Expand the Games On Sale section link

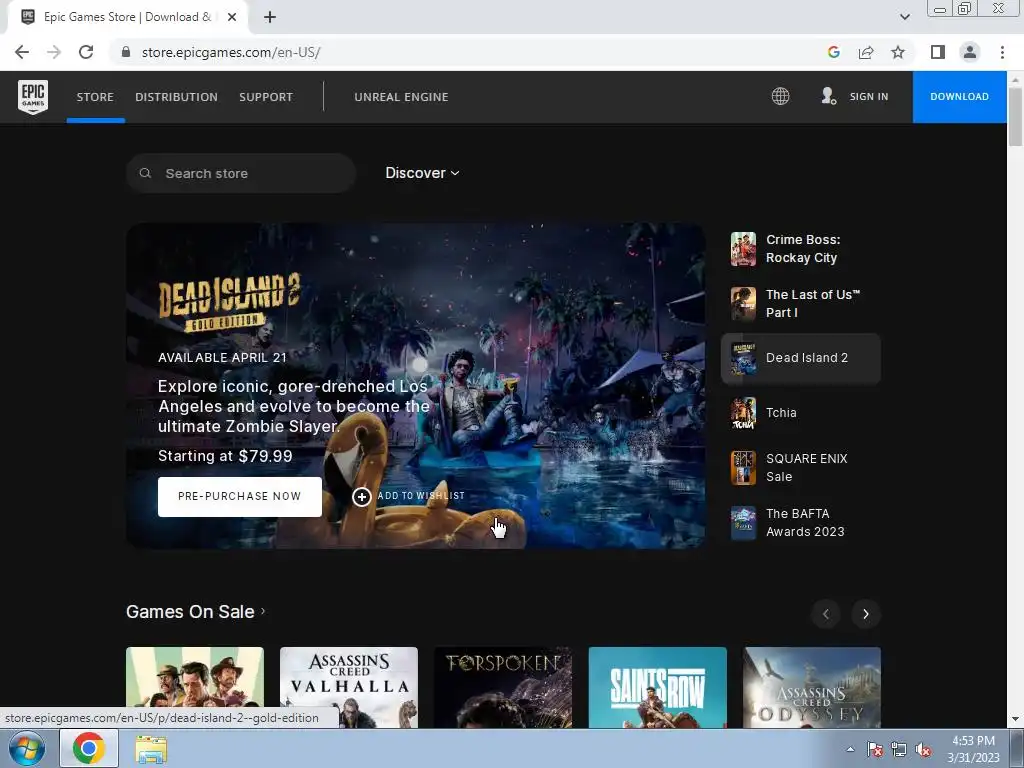[196, 612]
